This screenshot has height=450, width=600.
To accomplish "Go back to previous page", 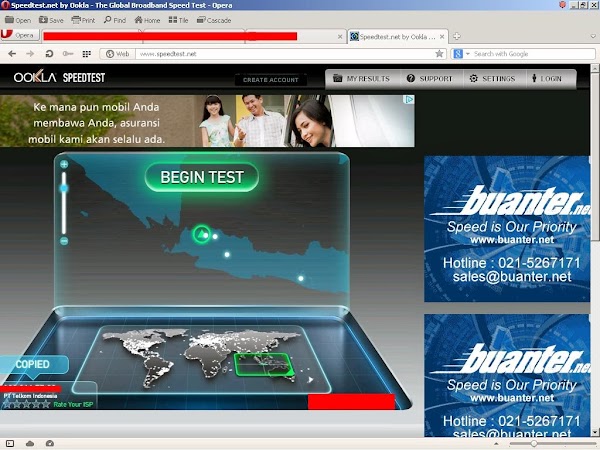I will (x=12, y=54).
